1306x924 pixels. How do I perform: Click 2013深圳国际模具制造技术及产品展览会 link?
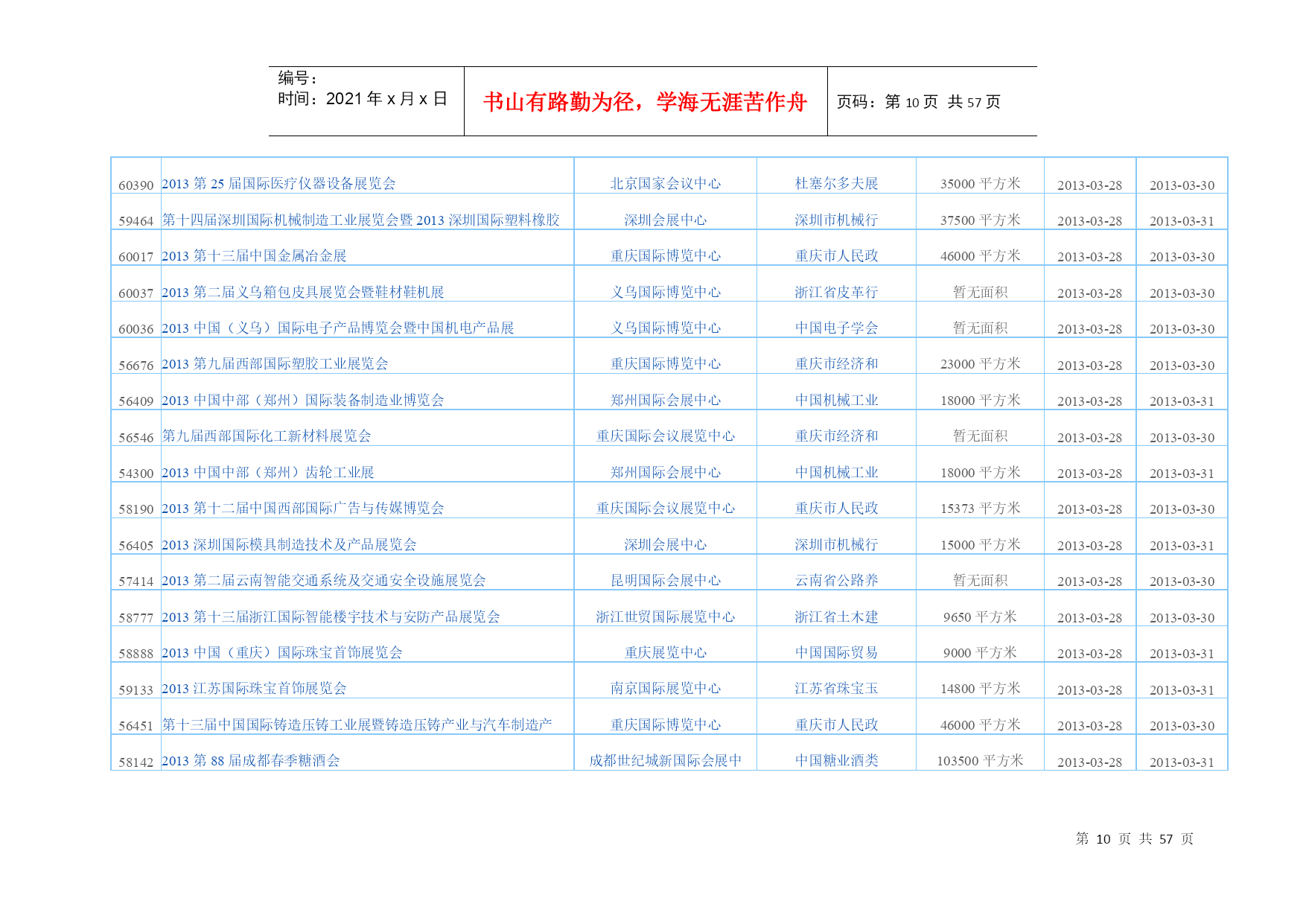coord(289,545)
